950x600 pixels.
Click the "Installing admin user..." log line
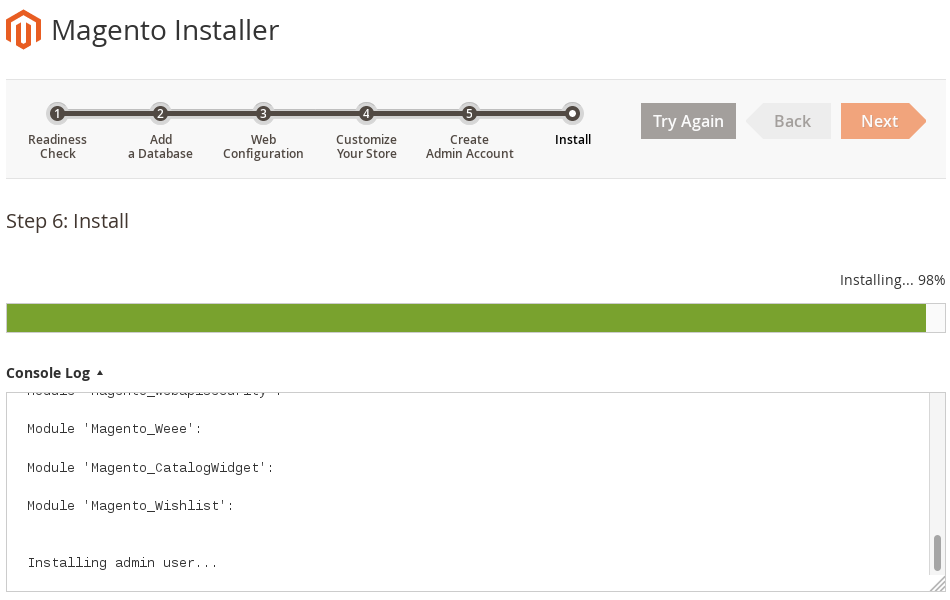coord(122,563)
